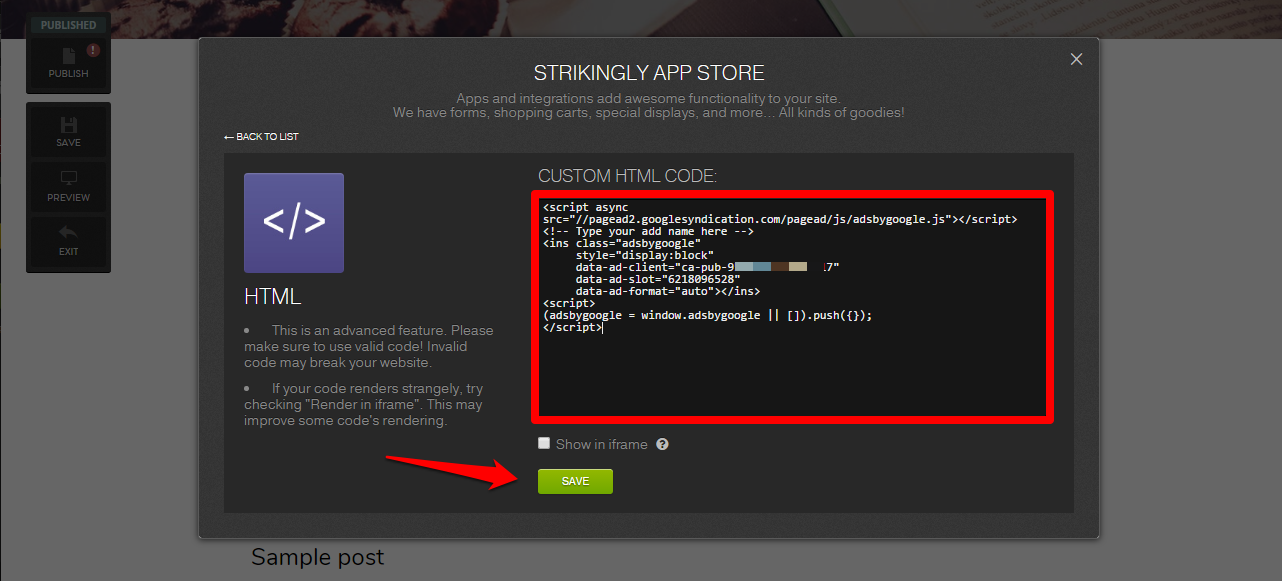Open the PREVIEW monitor button
The image size is (1282, 581).
[68, 187]
